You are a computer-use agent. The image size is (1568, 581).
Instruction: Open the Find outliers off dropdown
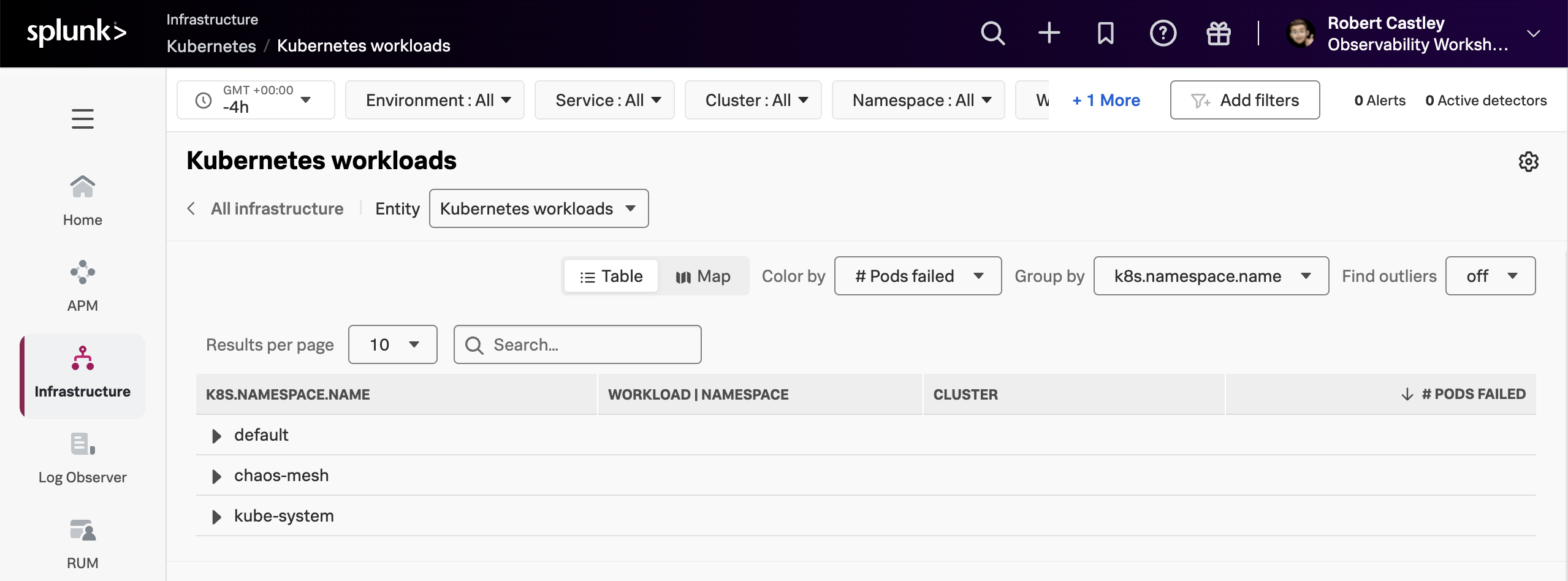1490,276
